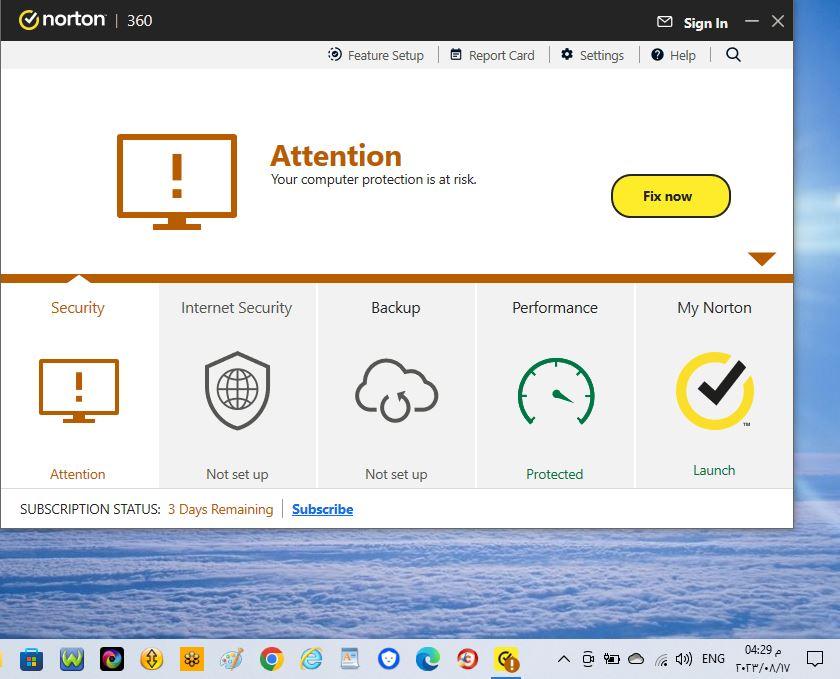Open the green W app in taskbar
This screenshot has height=679, width=840.
click(72, 659)
